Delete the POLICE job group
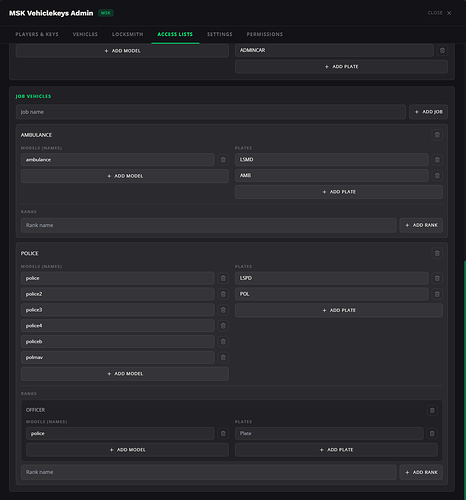The image size is (466, 500). [x=437, y=253]
